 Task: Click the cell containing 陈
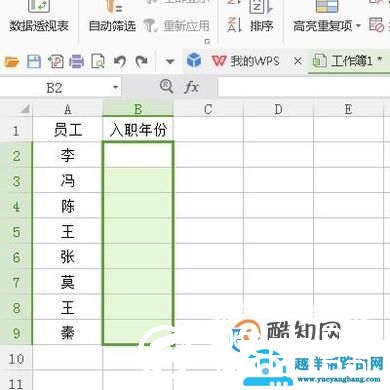coord(68,206)
